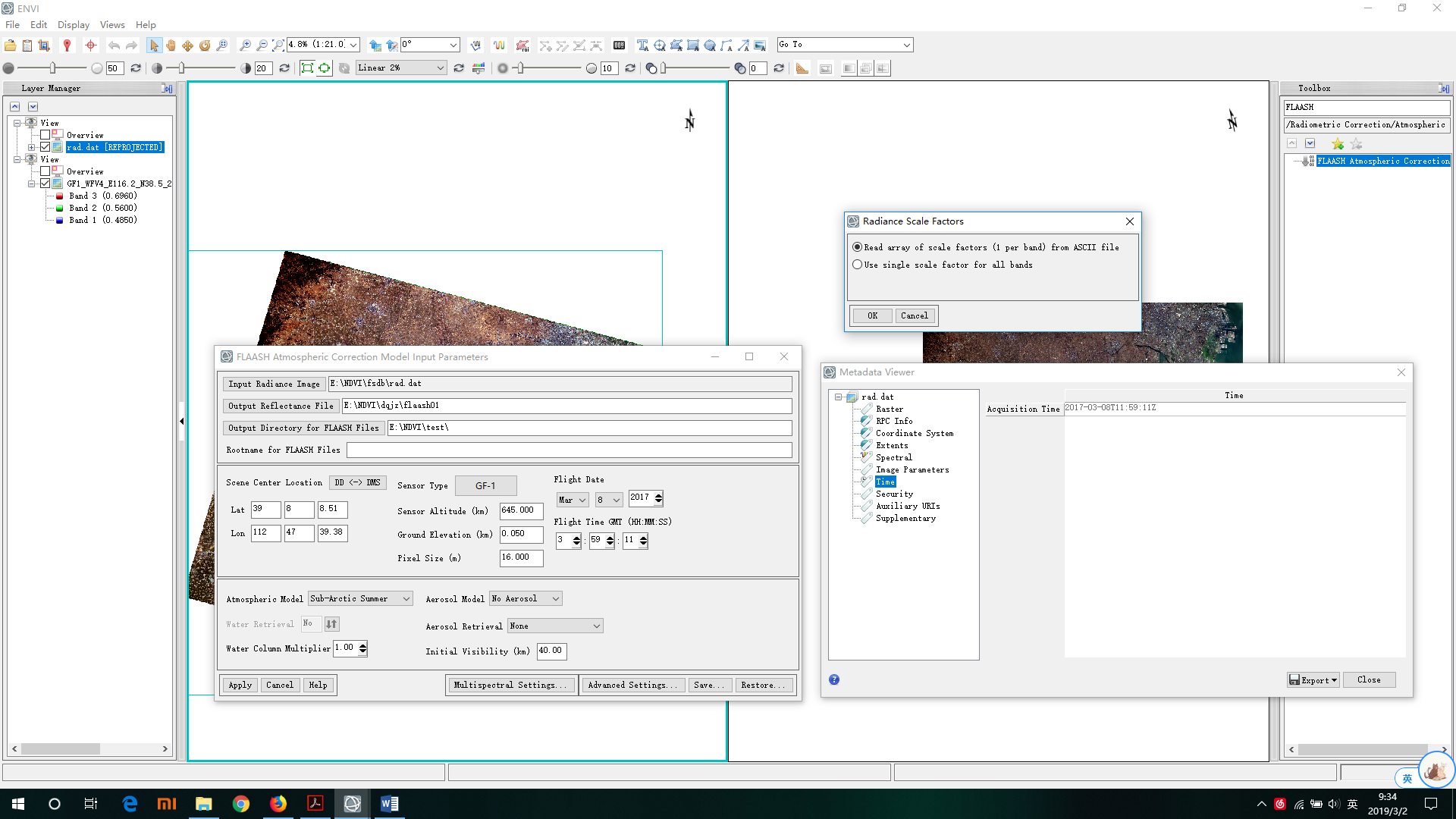Click the Open file folder icon

coord(11,45)
